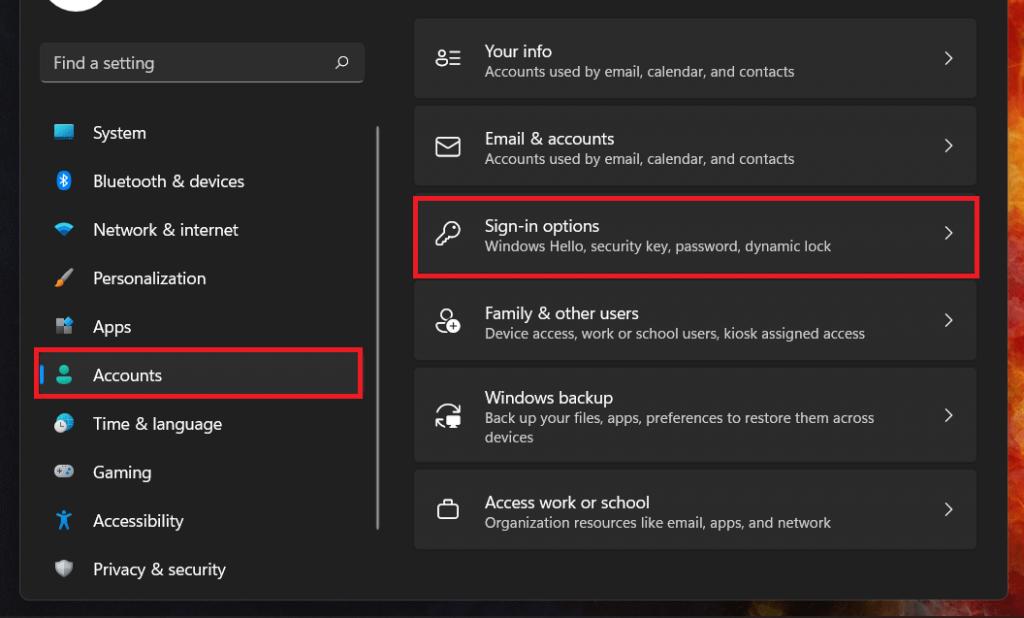Click the Gaming controller icon

[64, 471]
